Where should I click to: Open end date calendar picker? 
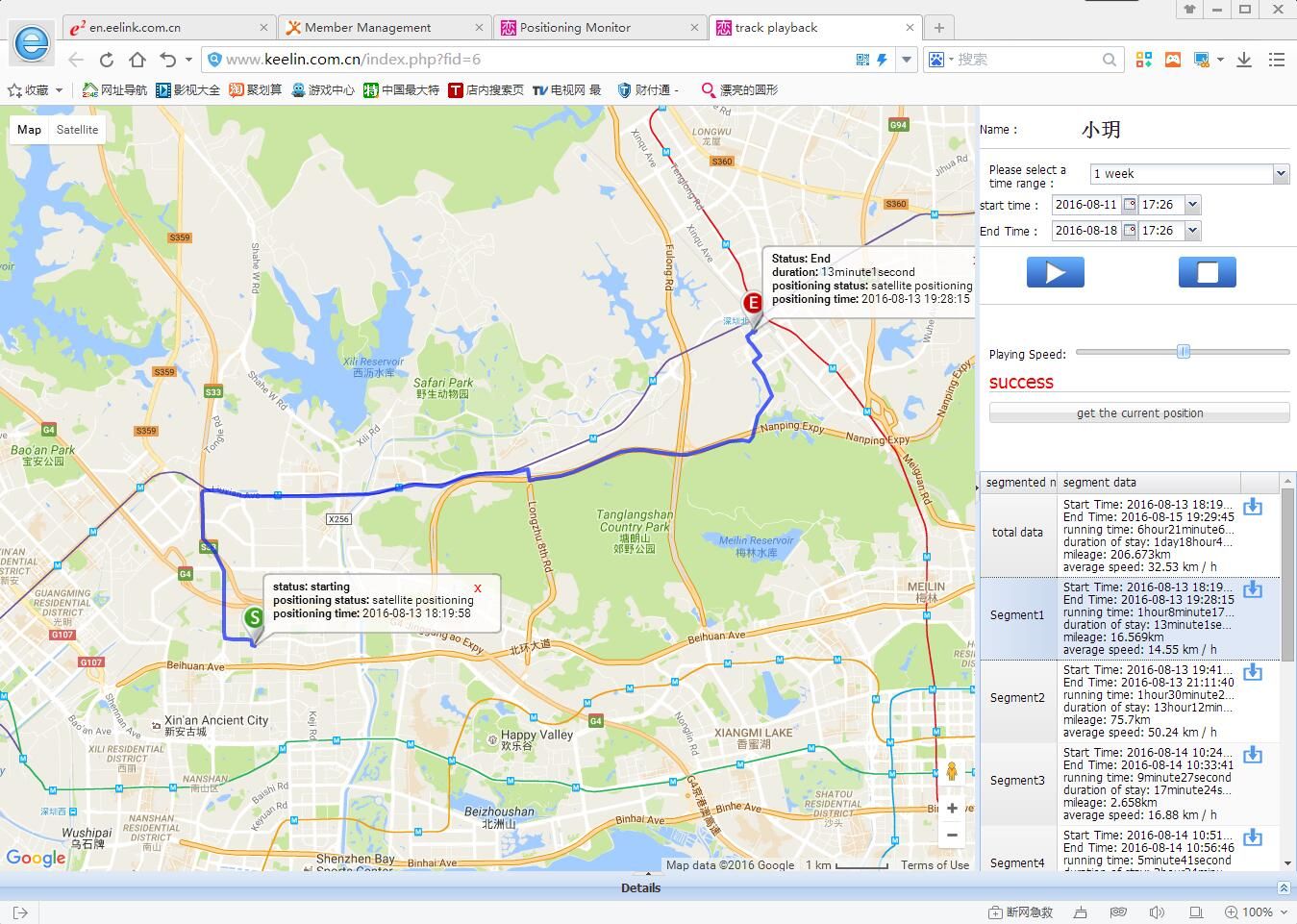coord(1130,231)
